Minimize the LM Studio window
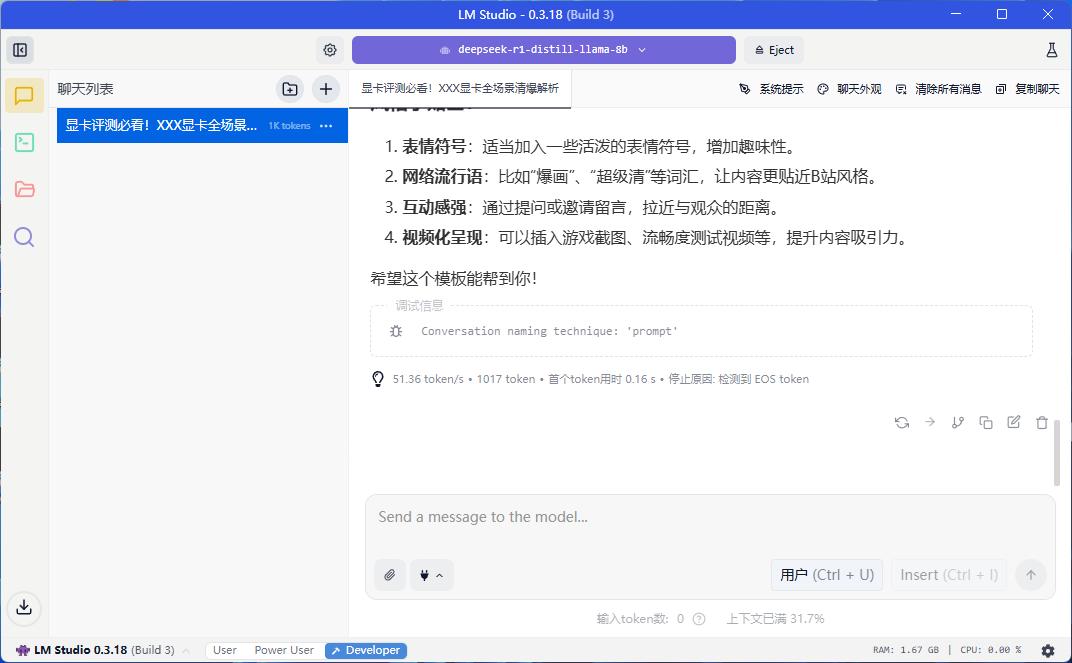 [956, 14]
